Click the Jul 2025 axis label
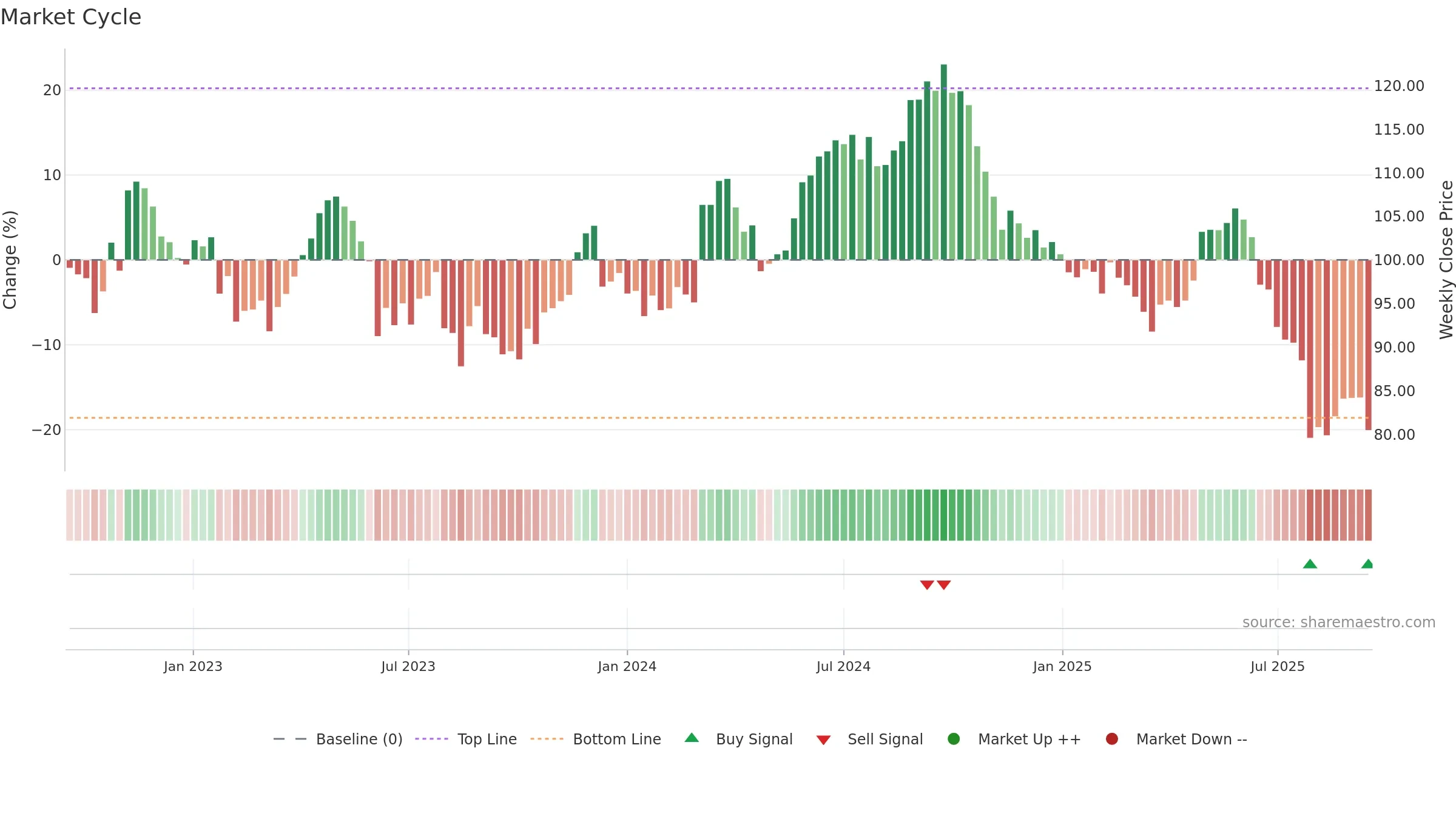1456x819 pixels. click(x=1277, y=666)
